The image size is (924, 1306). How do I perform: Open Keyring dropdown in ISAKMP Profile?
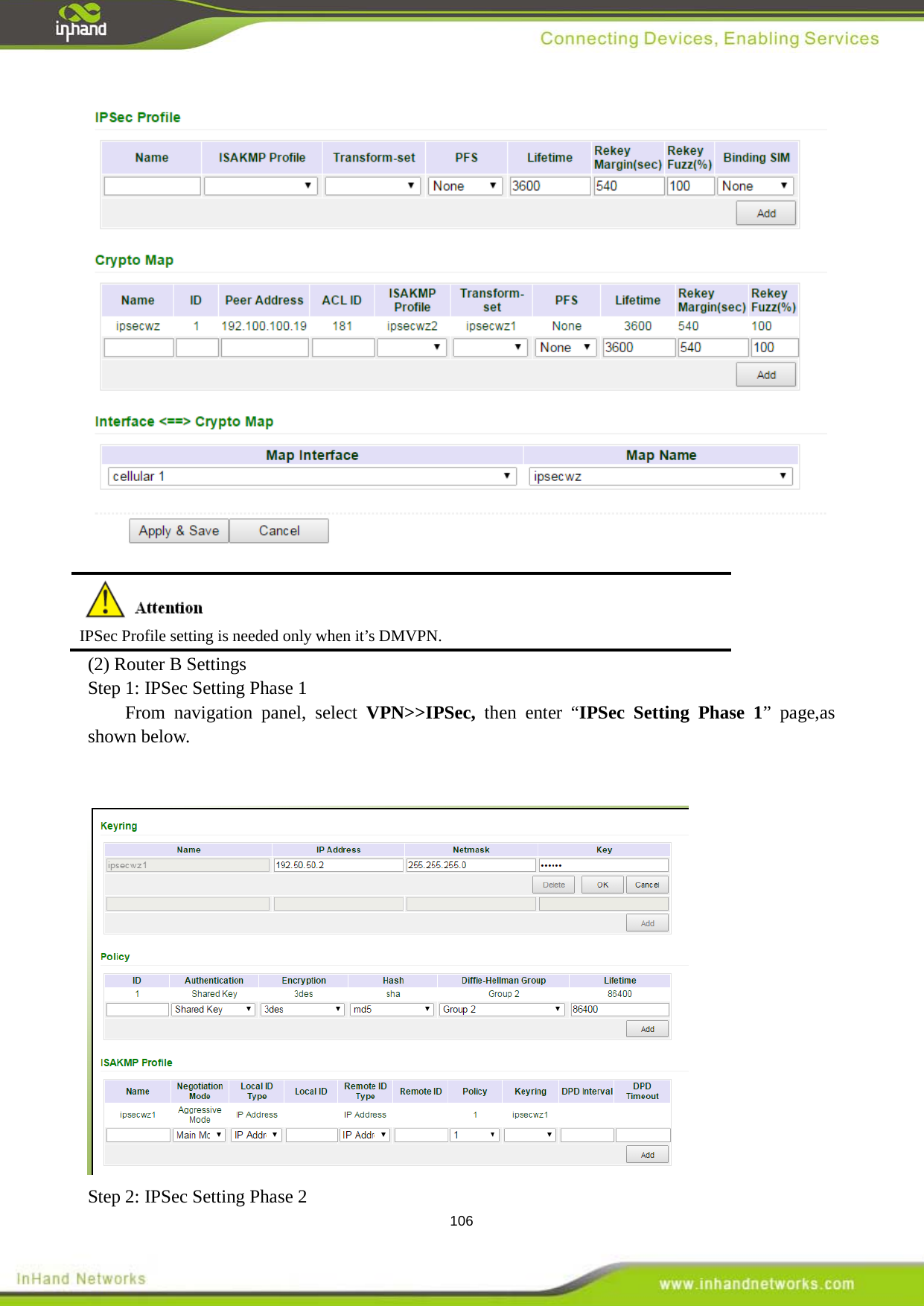click(530, 1135)
